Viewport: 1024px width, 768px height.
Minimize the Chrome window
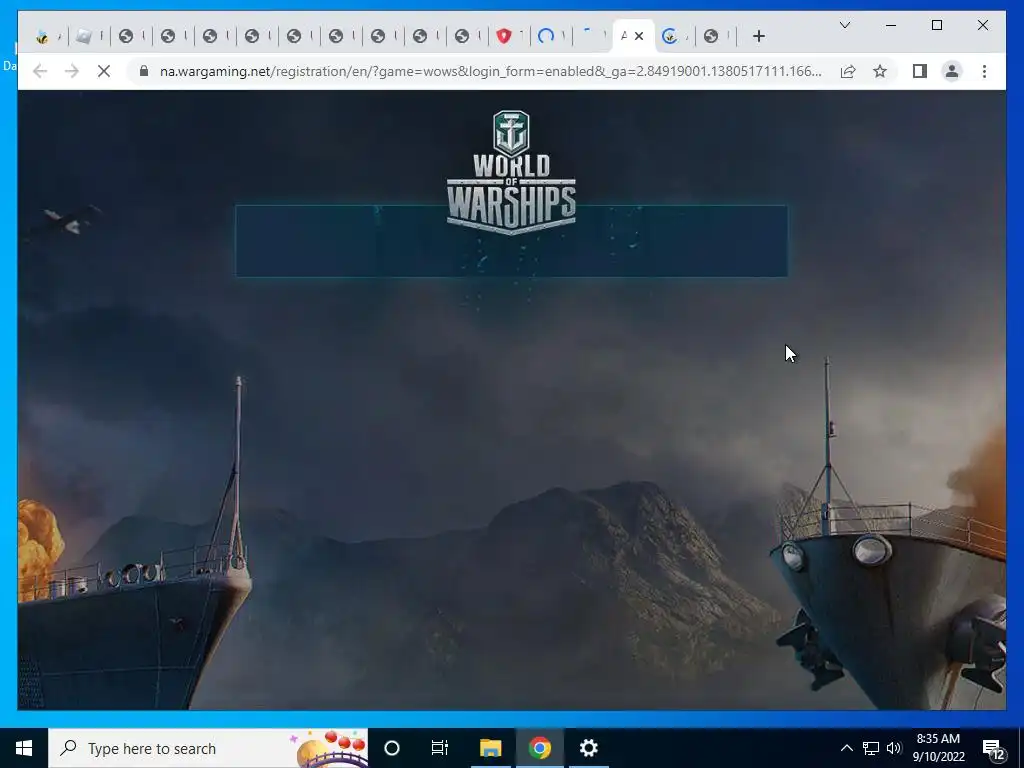891,25
